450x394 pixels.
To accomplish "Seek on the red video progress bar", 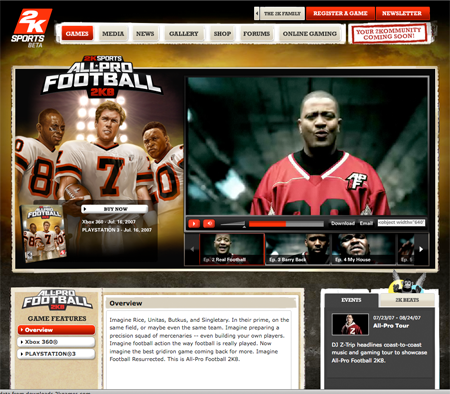I will (x=286, y=224).
